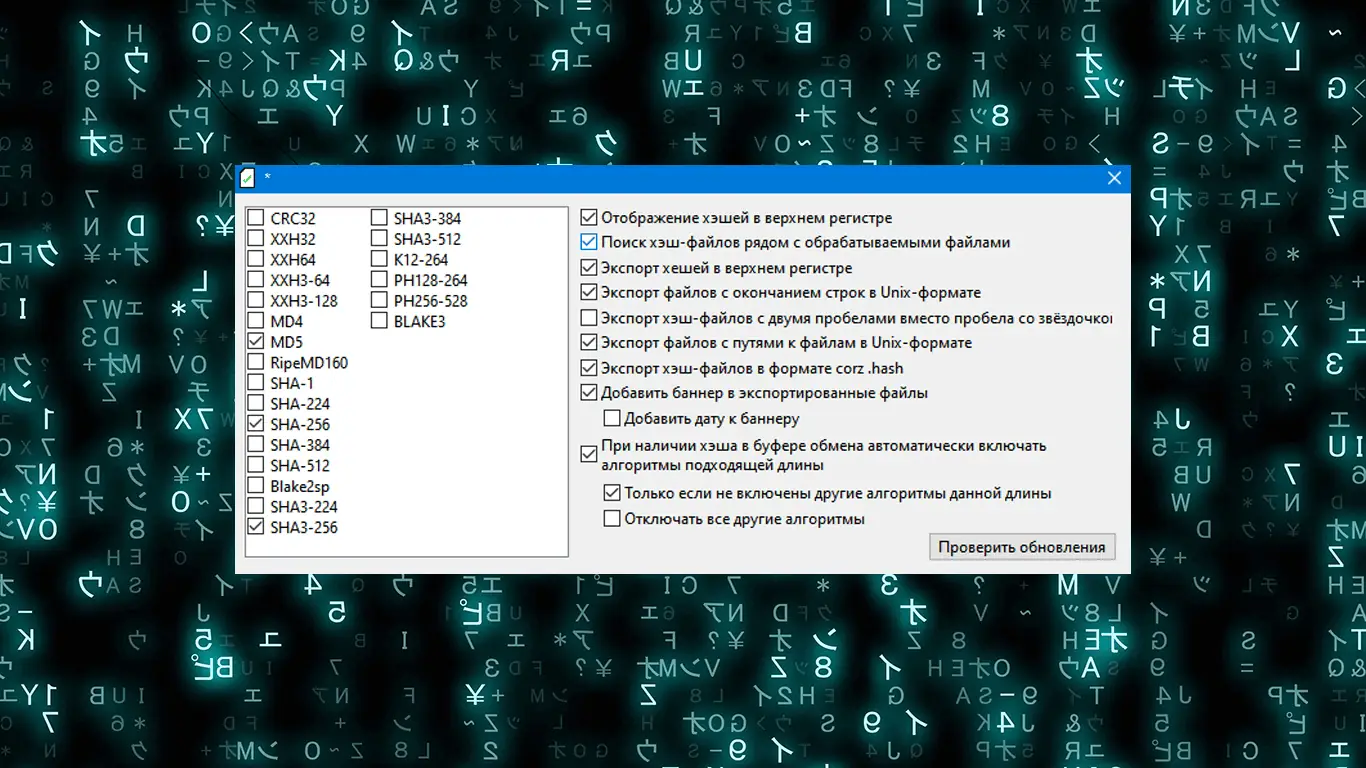Enable the CRC32 algorithm
This screenshot has width=1366, height=768.
[257, 219]
